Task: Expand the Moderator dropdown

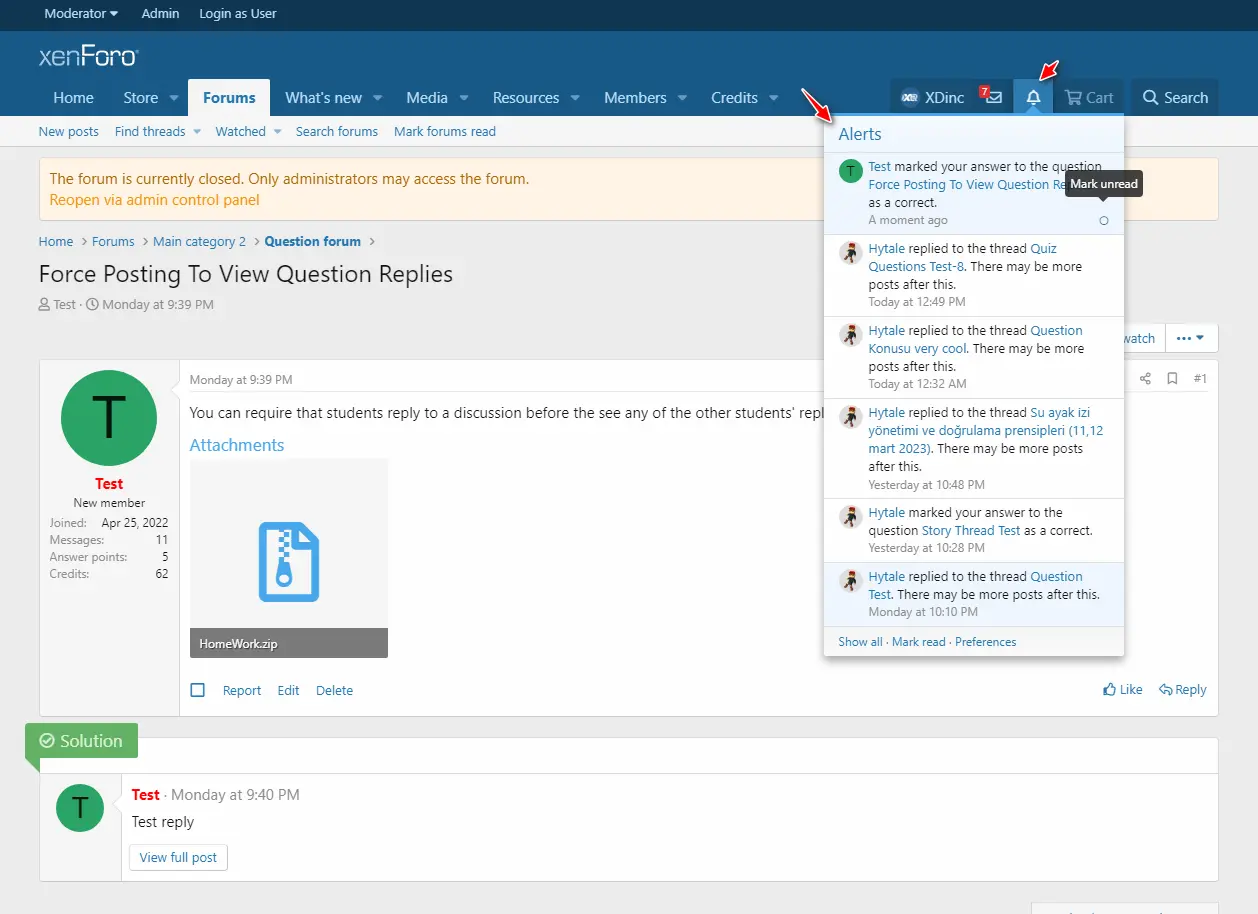Action: pos(81,14)
